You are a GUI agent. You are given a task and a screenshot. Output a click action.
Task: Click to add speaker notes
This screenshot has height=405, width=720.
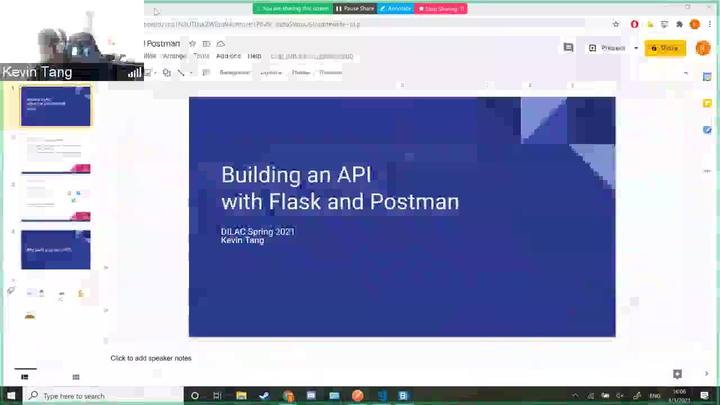coord(151,358)
